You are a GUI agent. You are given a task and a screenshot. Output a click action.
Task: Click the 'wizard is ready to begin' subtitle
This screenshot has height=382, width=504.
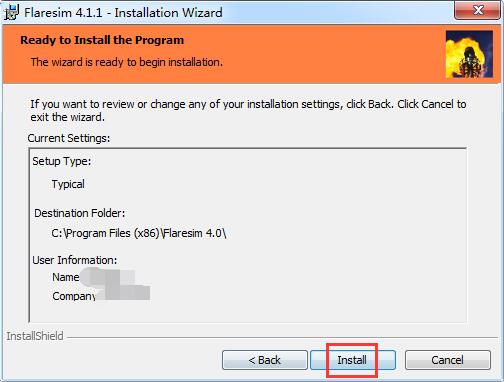click(127, 62)
